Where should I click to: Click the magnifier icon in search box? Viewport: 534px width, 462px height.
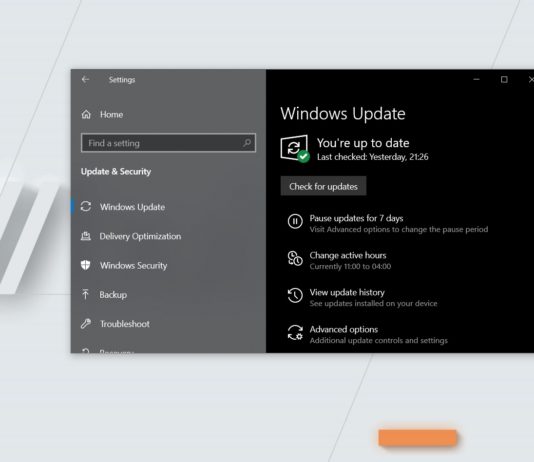(247, 143)
